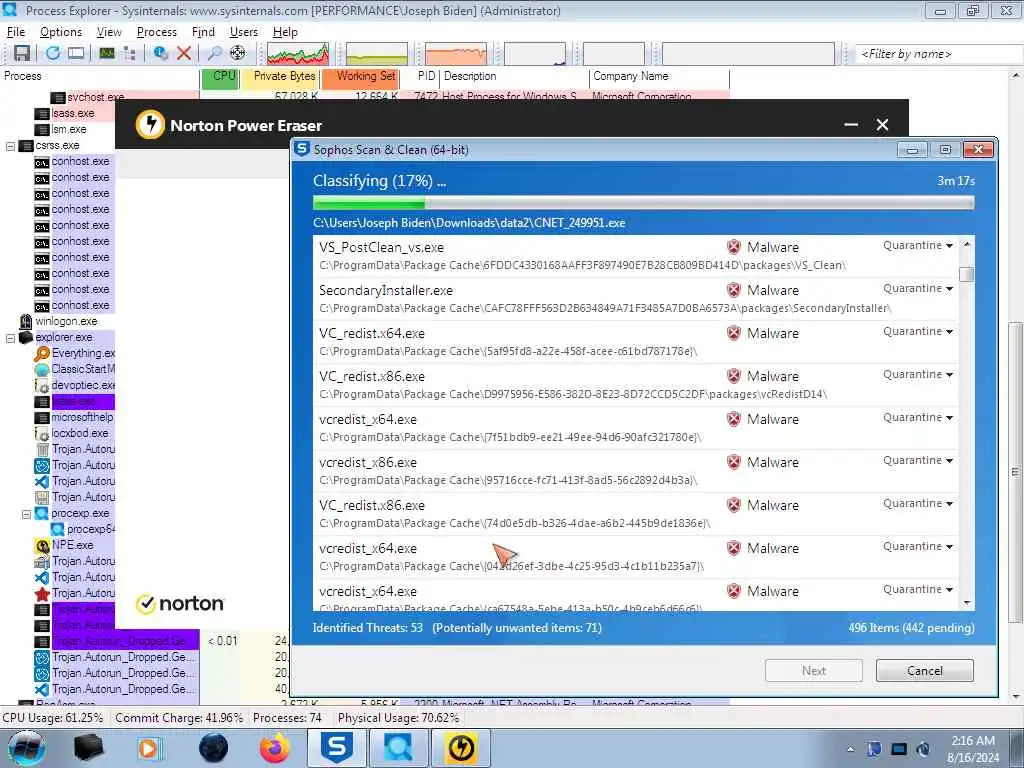Open Quarantine dropdown for SecondaryInstaller.exe
This screenshot has width=1024, height=768.
coord(918,289)
